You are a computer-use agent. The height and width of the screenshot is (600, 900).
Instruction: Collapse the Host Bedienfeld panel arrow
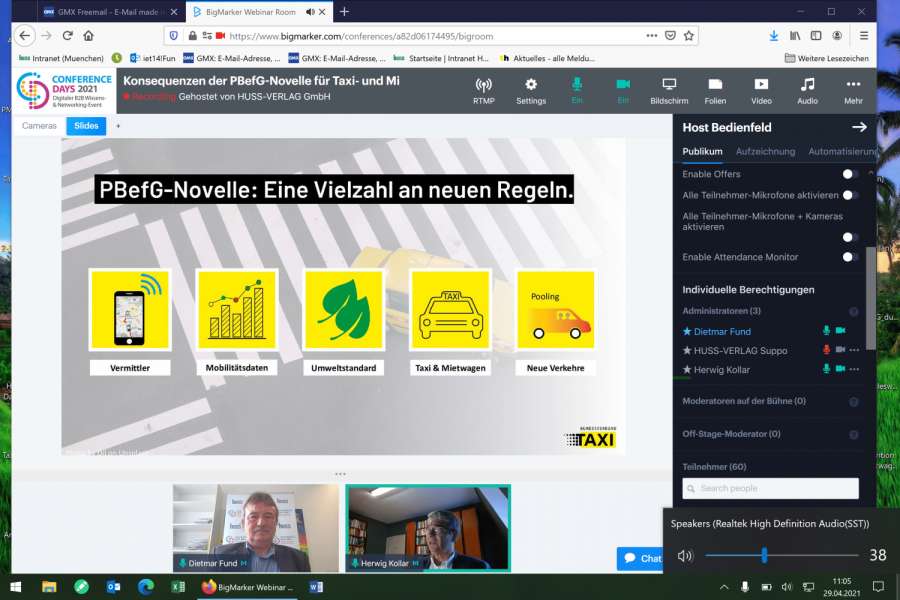(859, 127)
